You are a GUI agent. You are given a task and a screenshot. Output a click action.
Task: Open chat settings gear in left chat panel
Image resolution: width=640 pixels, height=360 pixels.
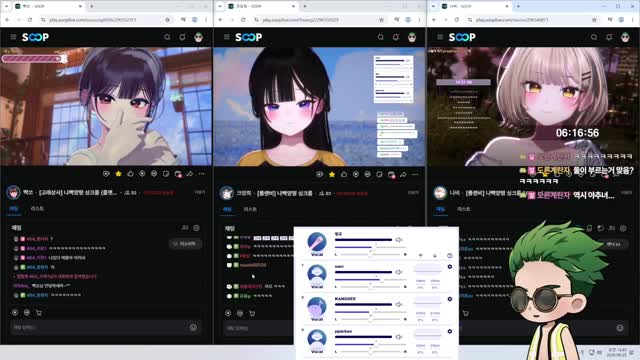[x=196, y=228]
